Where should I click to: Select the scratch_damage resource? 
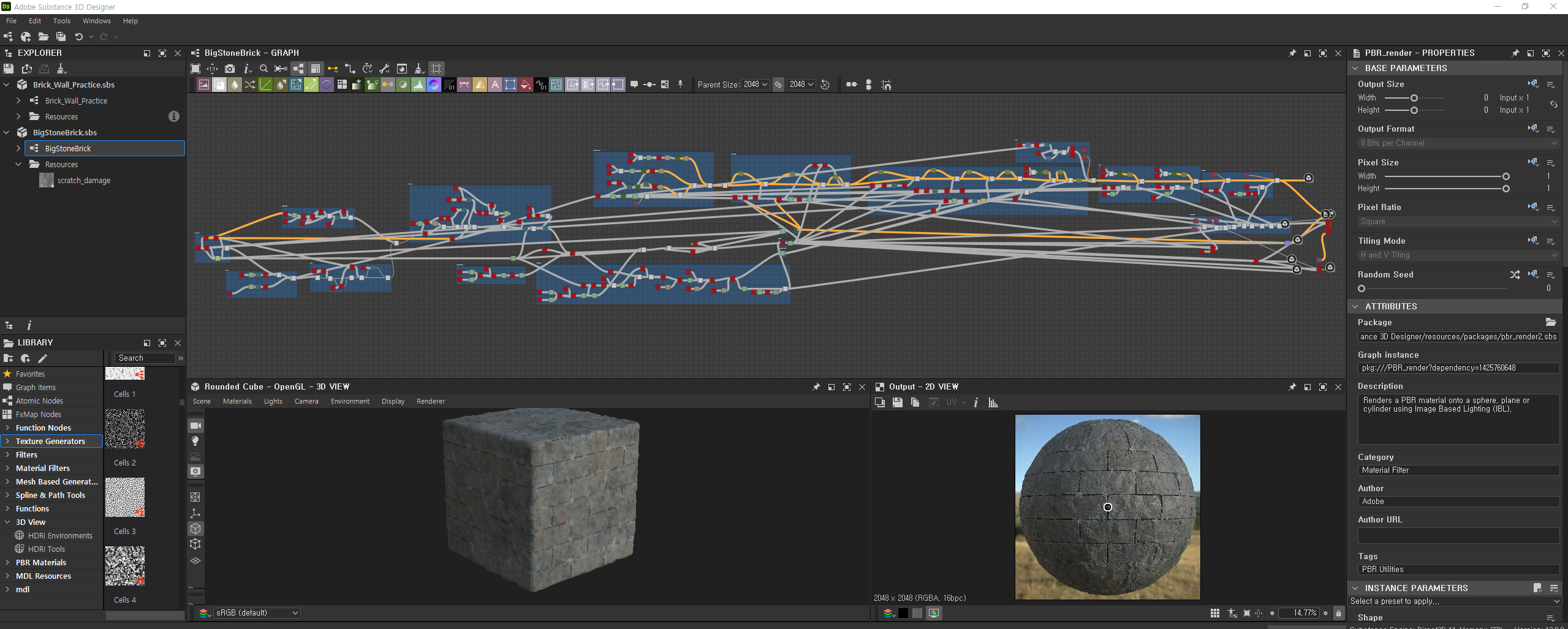click(x=83, y=181)
